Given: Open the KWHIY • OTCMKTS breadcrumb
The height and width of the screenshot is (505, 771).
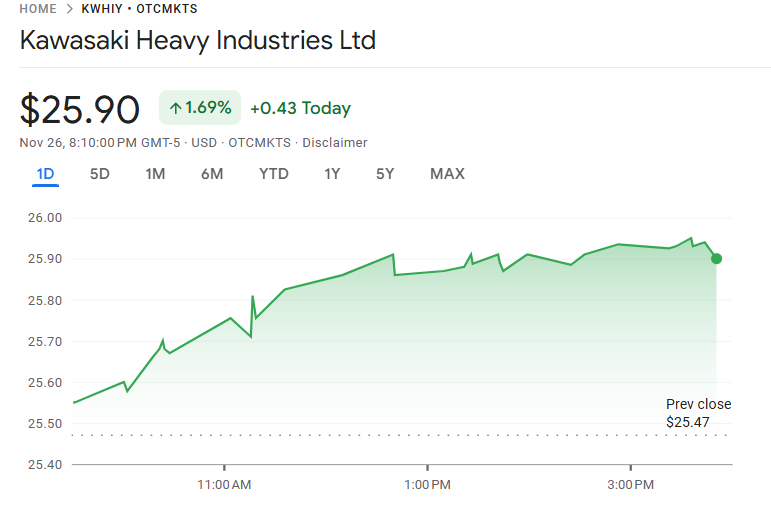Looking at the screenshot, I should coord(139,9).
